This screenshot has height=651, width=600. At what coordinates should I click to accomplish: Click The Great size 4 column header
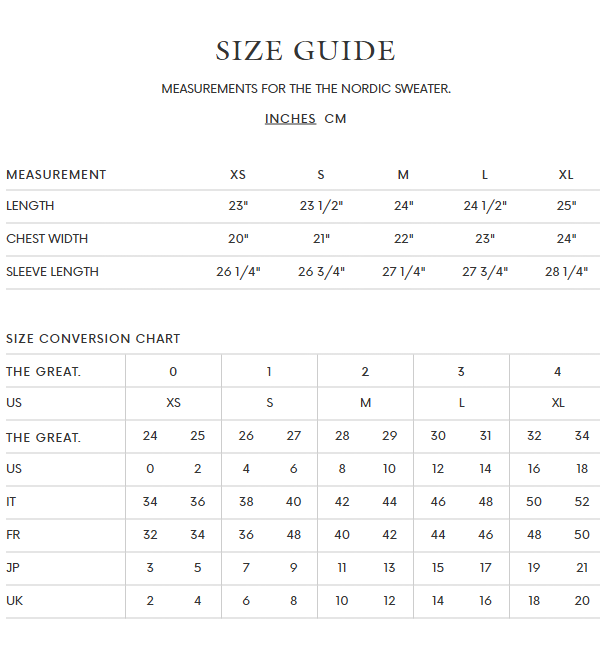pyautogui.click(x=557, y=372)
